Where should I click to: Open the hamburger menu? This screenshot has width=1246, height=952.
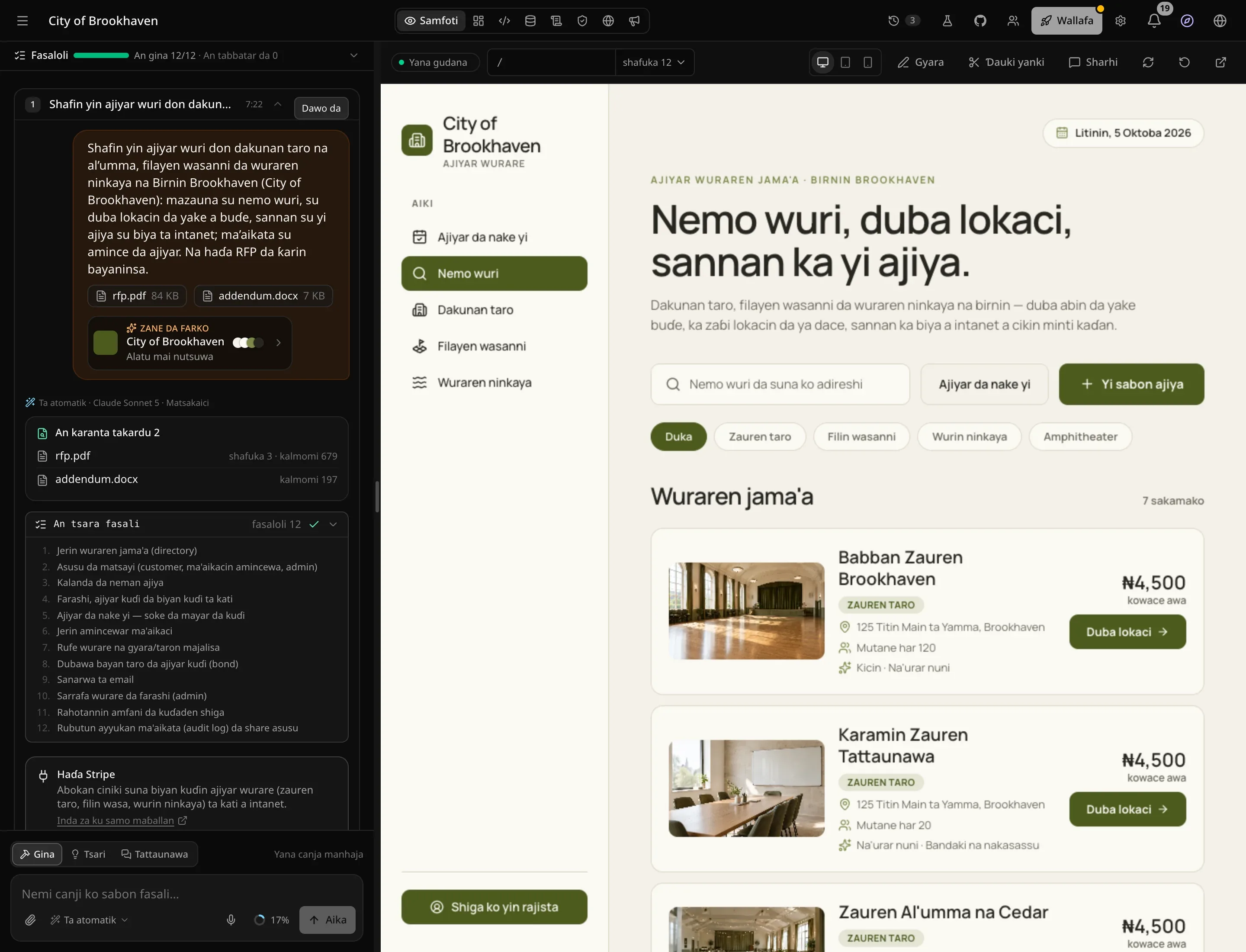22,21
